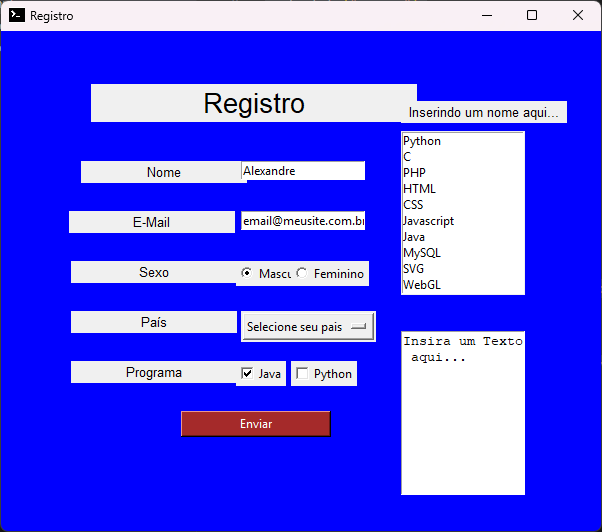Click the 'Inserindo um nome aqui...' label
Image resolution: width=602 pixels, height=532 pixels.
click(x=484, y=112)
